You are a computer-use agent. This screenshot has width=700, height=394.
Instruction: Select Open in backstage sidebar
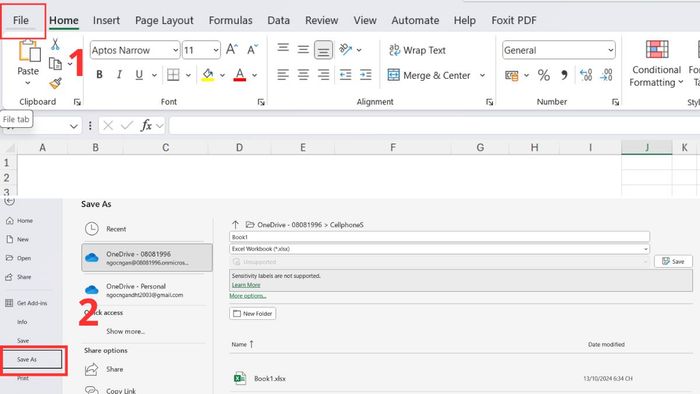coord(19,258)
